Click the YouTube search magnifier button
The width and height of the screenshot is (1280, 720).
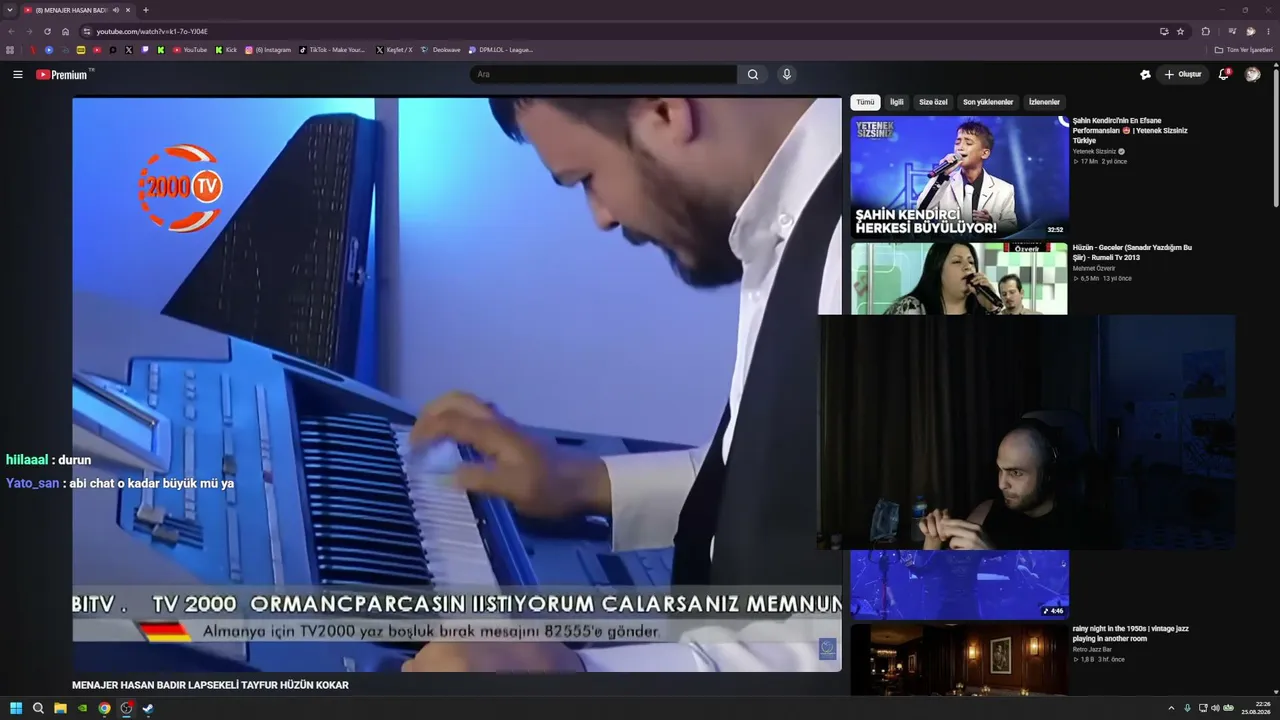coord(753,74)
